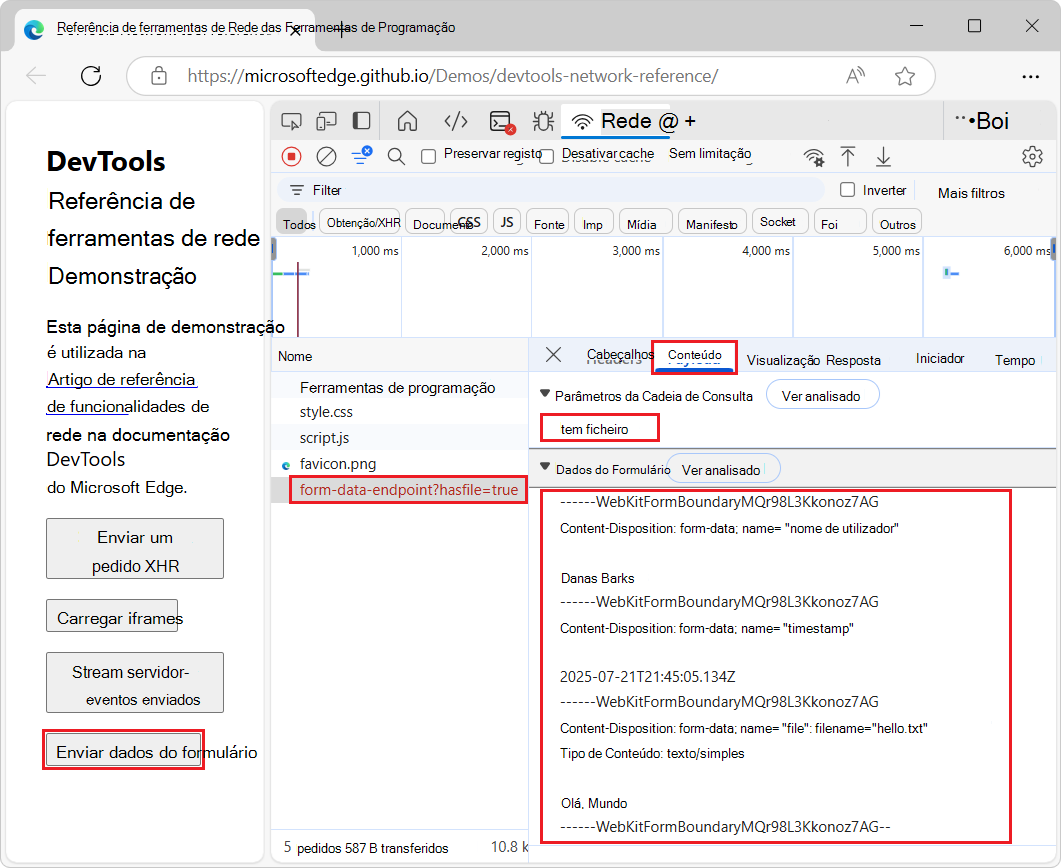Switch to the Cabeçalhos tab
Screen dimensions: 1061x868
tap(620, 355)
